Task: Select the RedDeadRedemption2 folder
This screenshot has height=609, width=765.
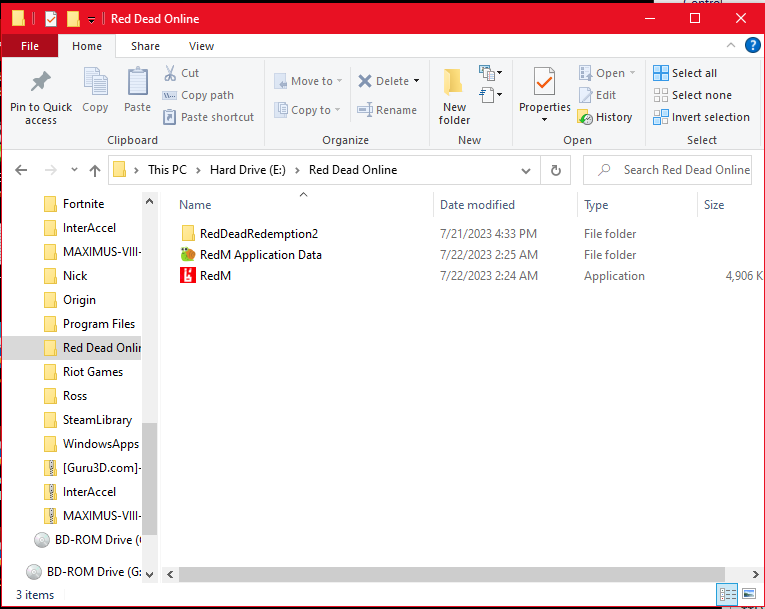Action: pos(259,234)
